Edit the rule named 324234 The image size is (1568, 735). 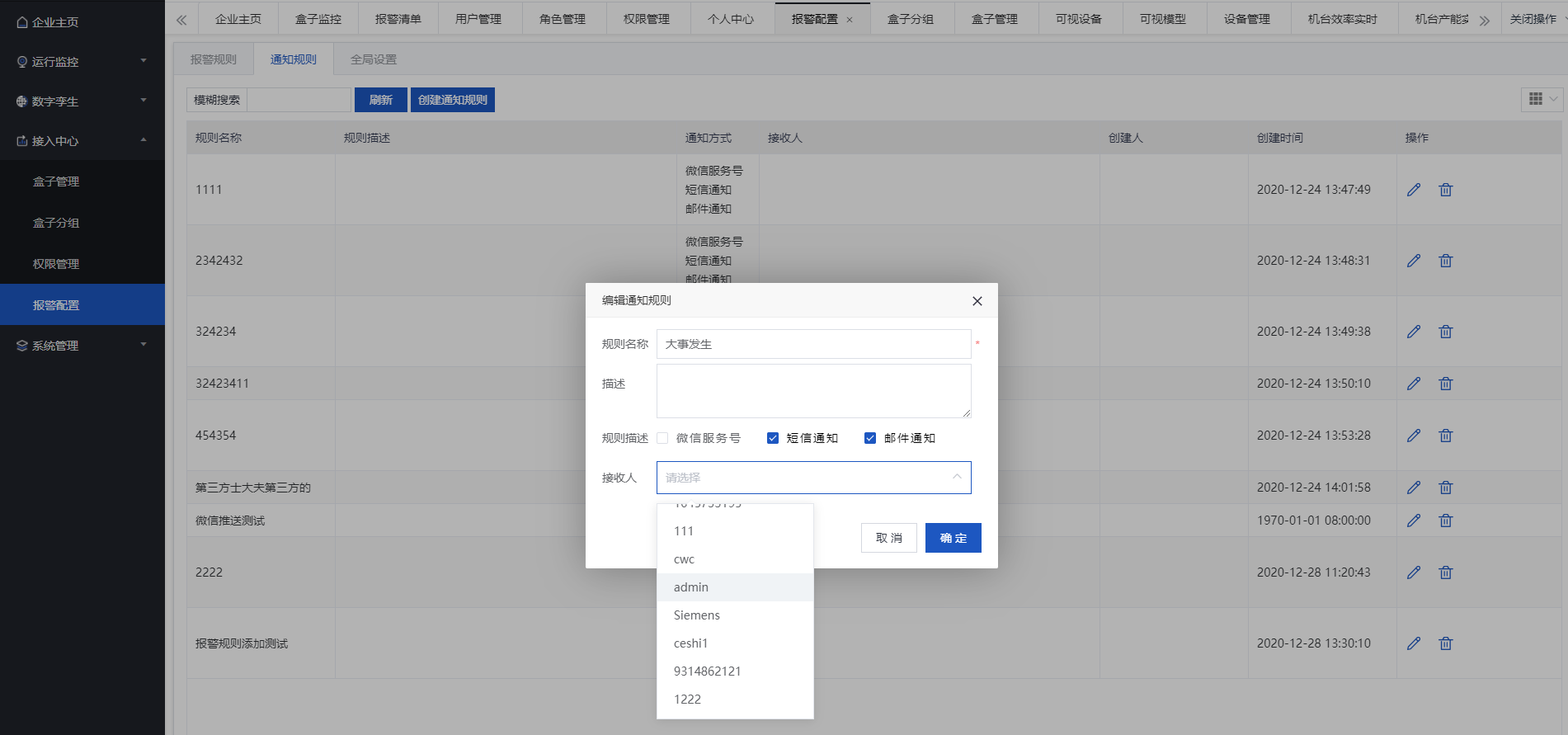[x=1414, y=332]
